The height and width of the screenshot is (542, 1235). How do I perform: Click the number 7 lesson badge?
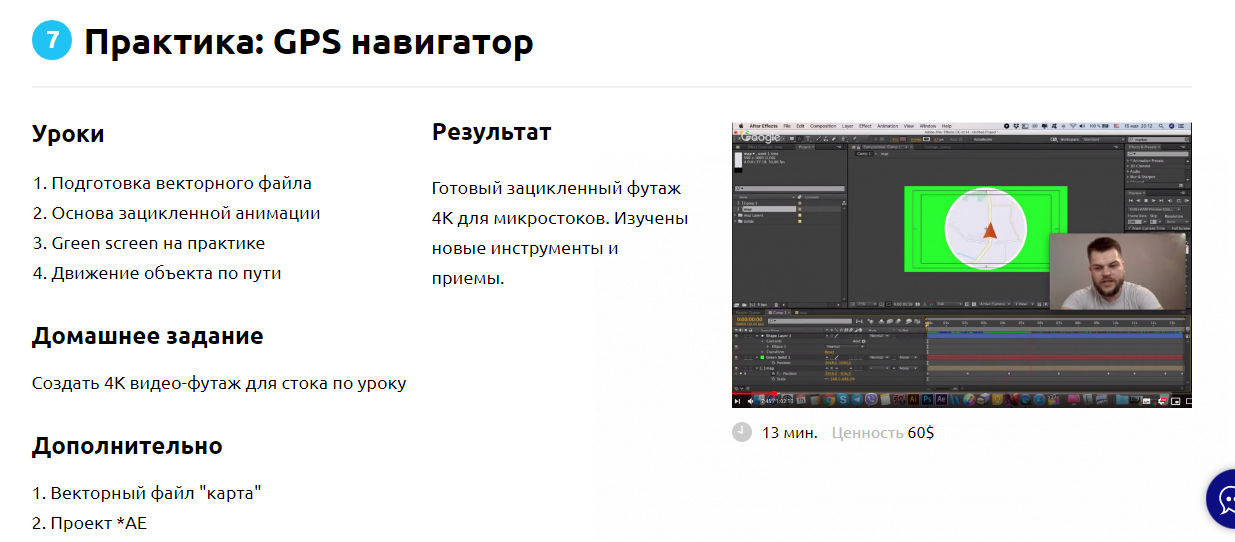coord(52,40)
